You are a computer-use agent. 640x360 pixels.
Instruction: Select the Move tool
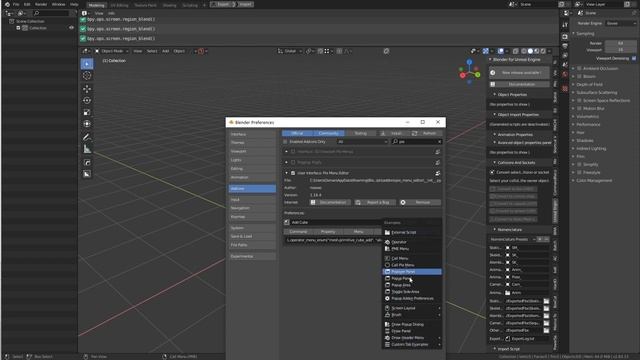[x=87, y=89]
